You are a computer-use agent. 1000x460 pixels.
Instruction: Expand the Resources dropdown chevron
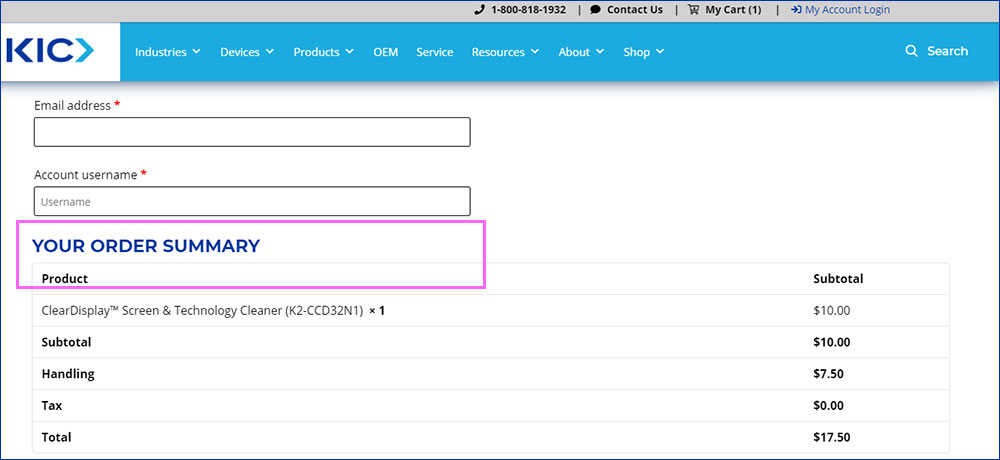534,52
